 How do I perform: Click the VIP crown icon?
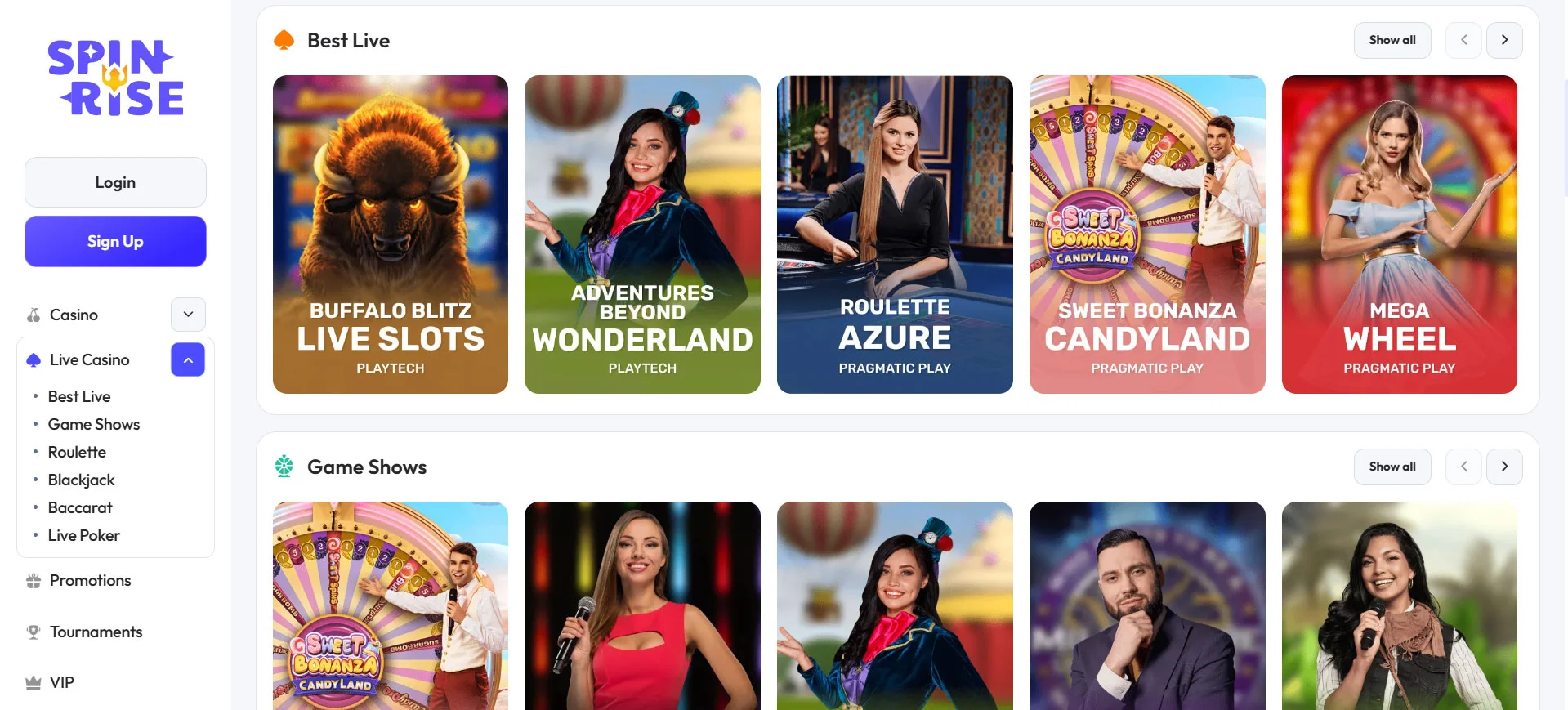click(34, 682)
